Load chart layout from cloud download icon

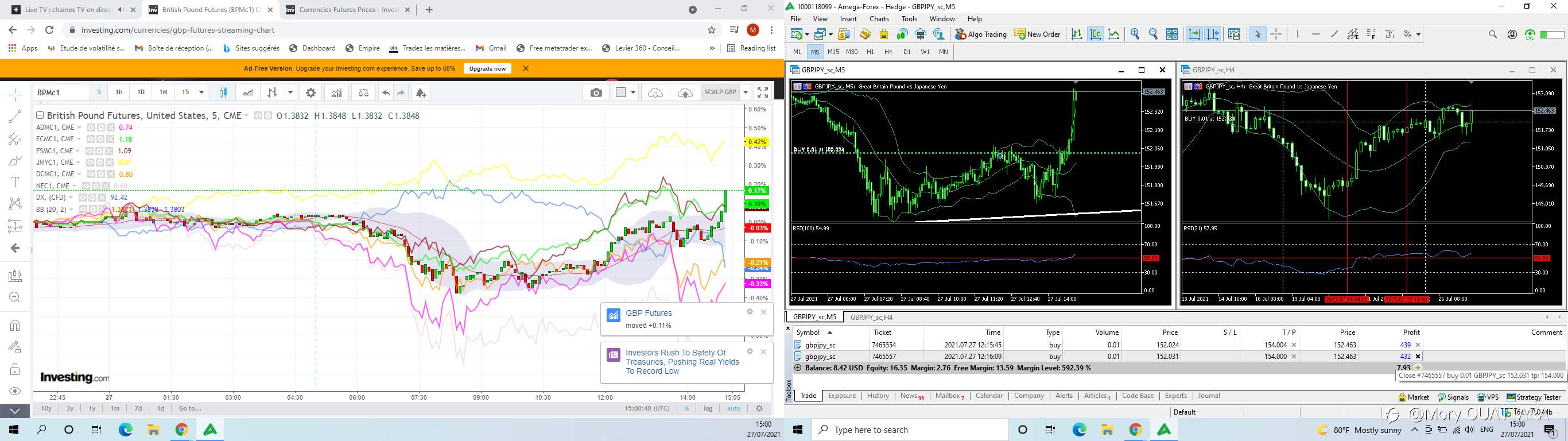click(x=655, y=92)
